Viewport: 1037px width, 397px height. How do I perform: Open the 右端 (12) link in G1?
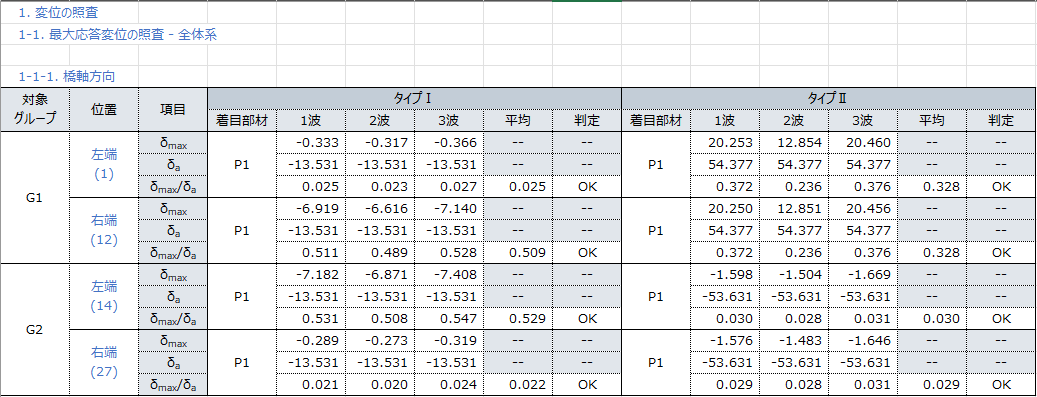pyautogui.click(x=104, y=230)
